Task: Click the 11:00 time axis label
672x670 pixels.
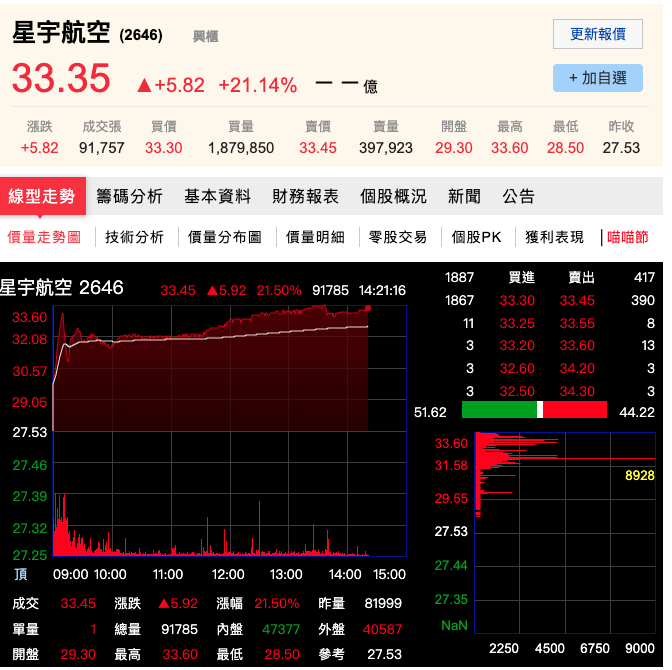Action: pyautogui.click(x=168, y=574)
